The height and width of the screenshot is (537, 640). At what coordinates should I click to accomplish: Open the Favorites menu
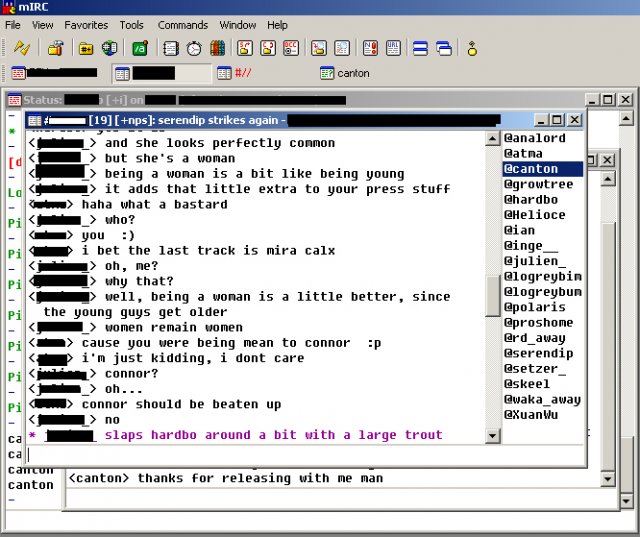coord(86,25)
